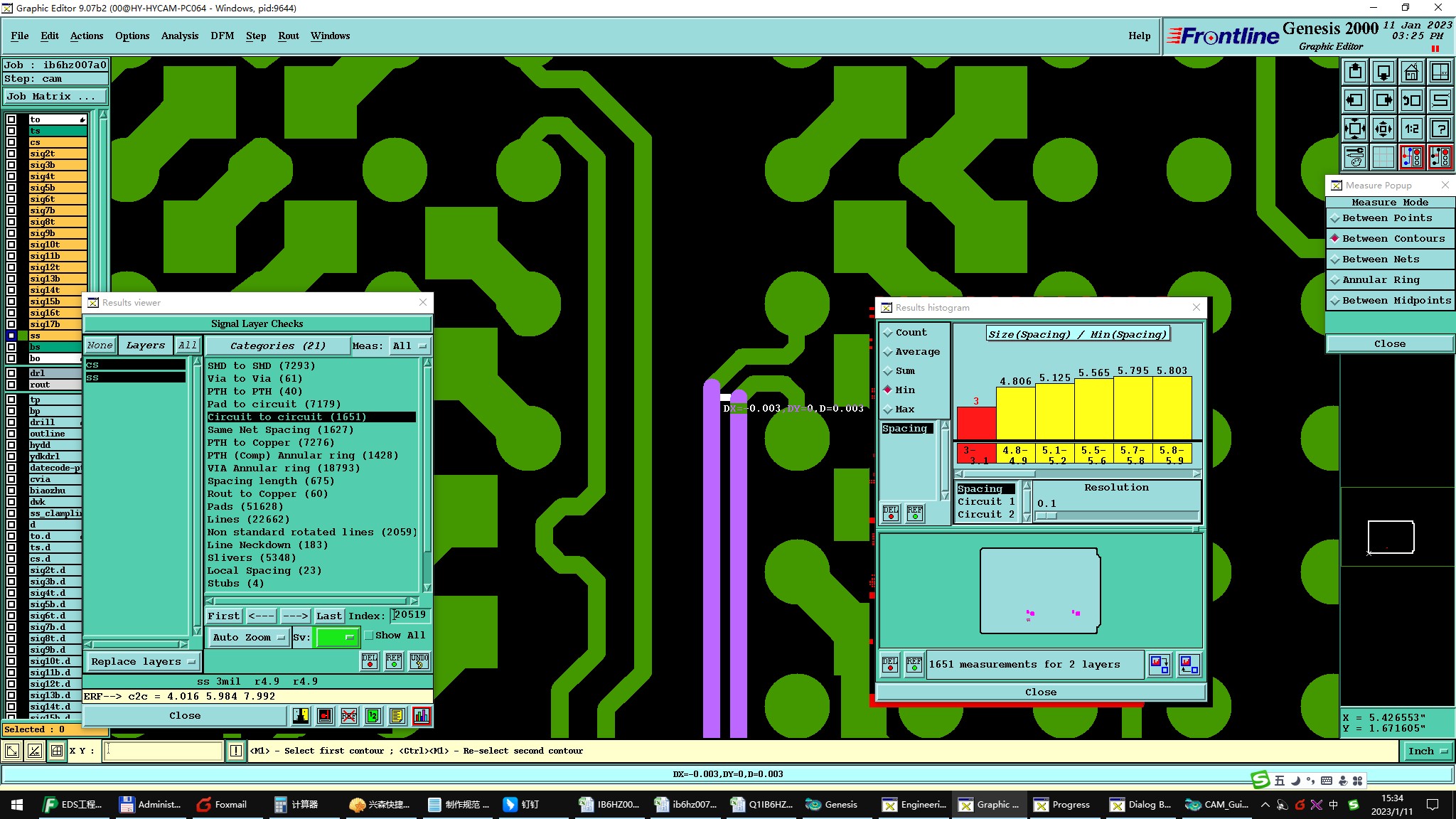Click the grid display icon
Screen dimensions: 1456x819
[1383, 157]
